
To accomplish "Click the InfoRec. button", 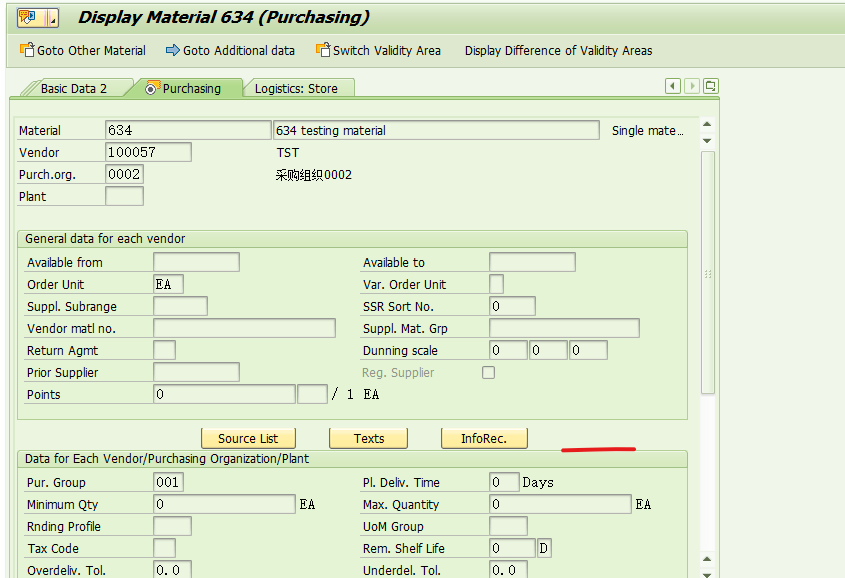I will pos(484,438).
